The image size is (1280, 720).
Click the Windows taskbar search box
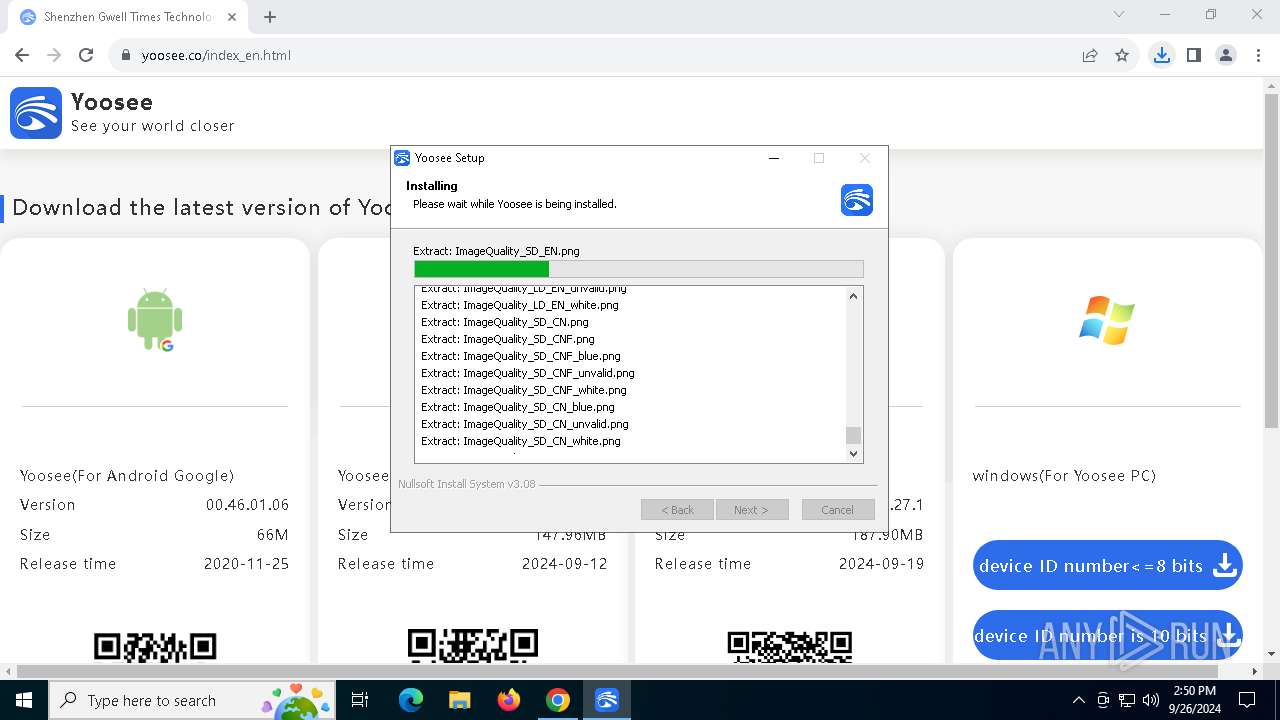click(190, 700)
